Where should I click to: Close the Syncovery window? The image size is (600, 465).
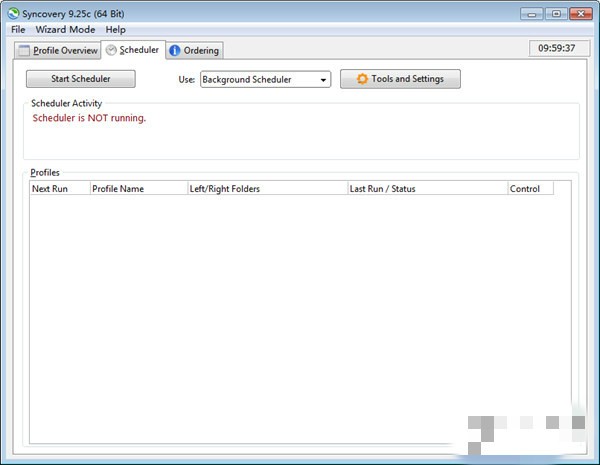point(581,14)
